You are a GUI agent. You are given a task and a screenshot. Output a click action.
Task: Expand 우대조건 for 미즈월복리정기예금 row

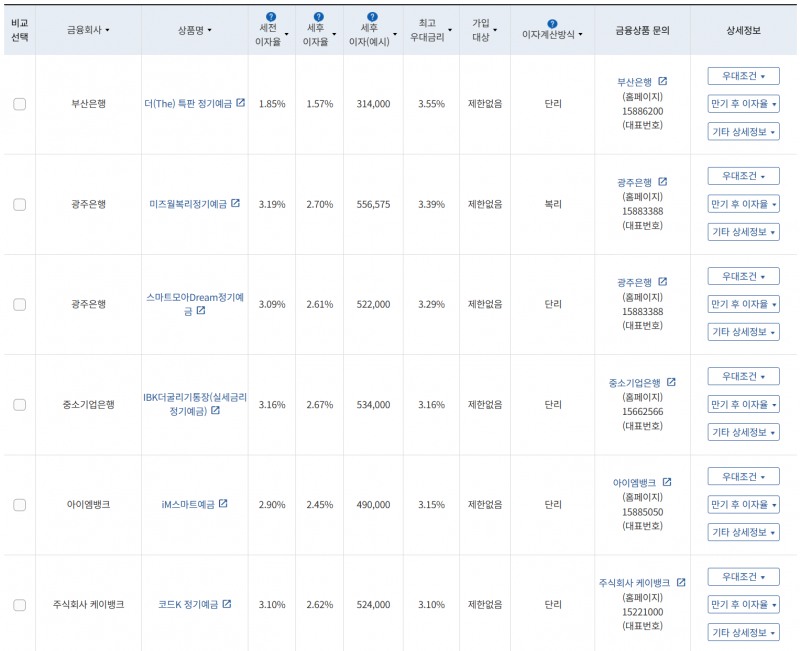pyautogui.click(x=743, y=176)
